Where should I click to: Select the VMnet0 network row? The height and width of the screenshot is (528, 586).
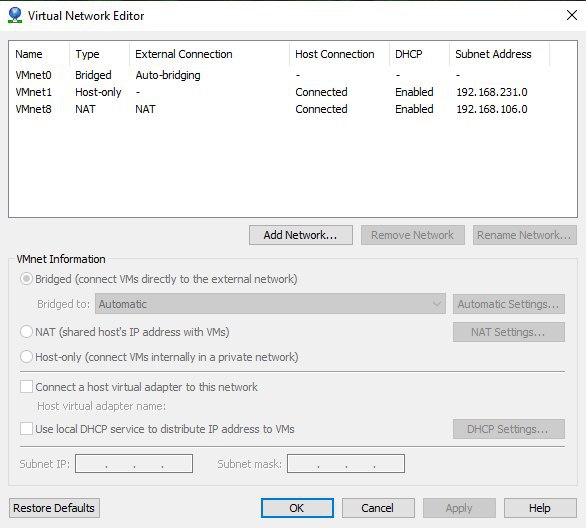[x=293, y=75]
